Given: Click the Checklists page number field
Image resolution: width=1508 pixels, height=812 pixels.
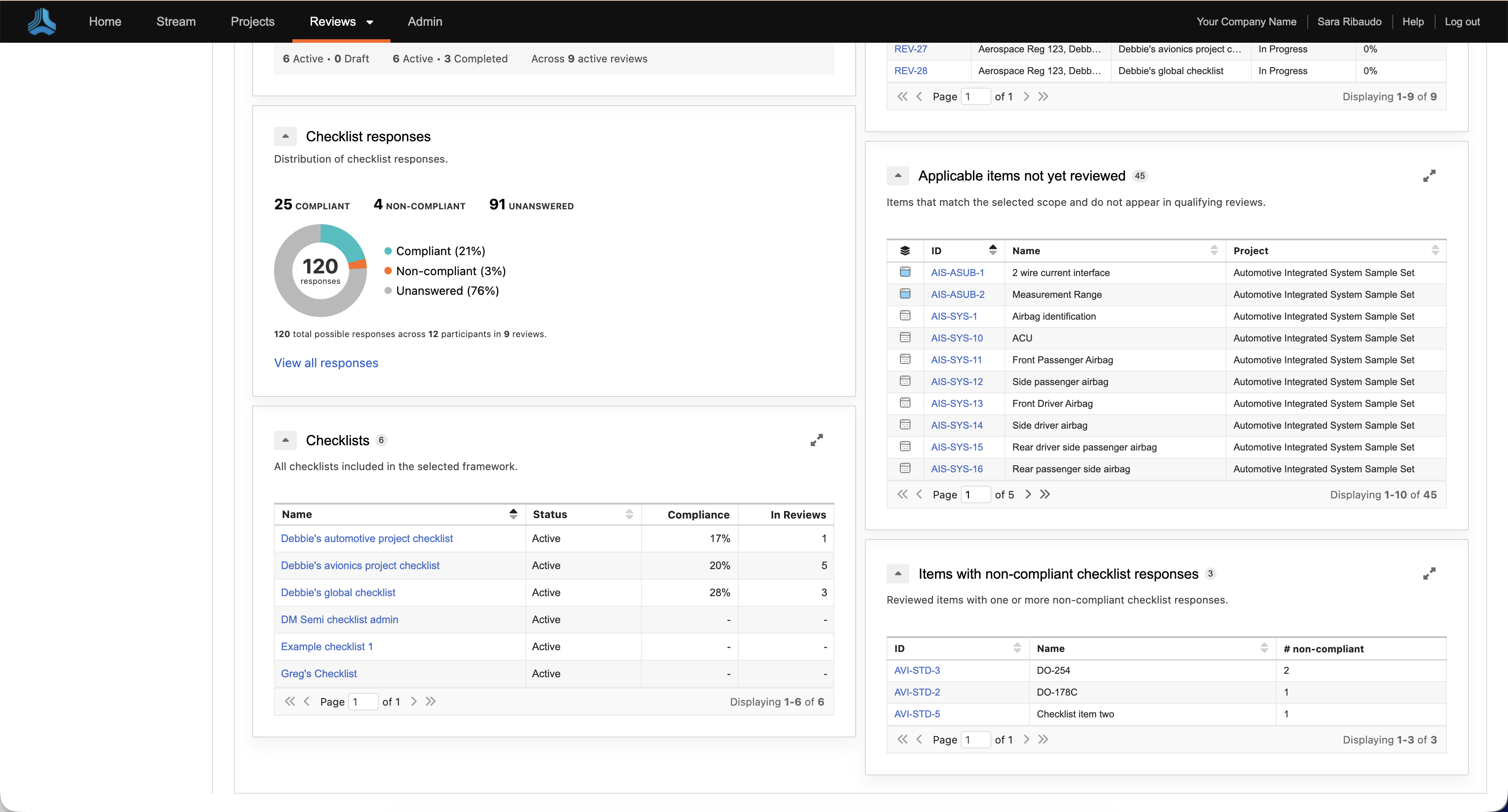Looking at the screenshot, I should click(x=363, y=701).
